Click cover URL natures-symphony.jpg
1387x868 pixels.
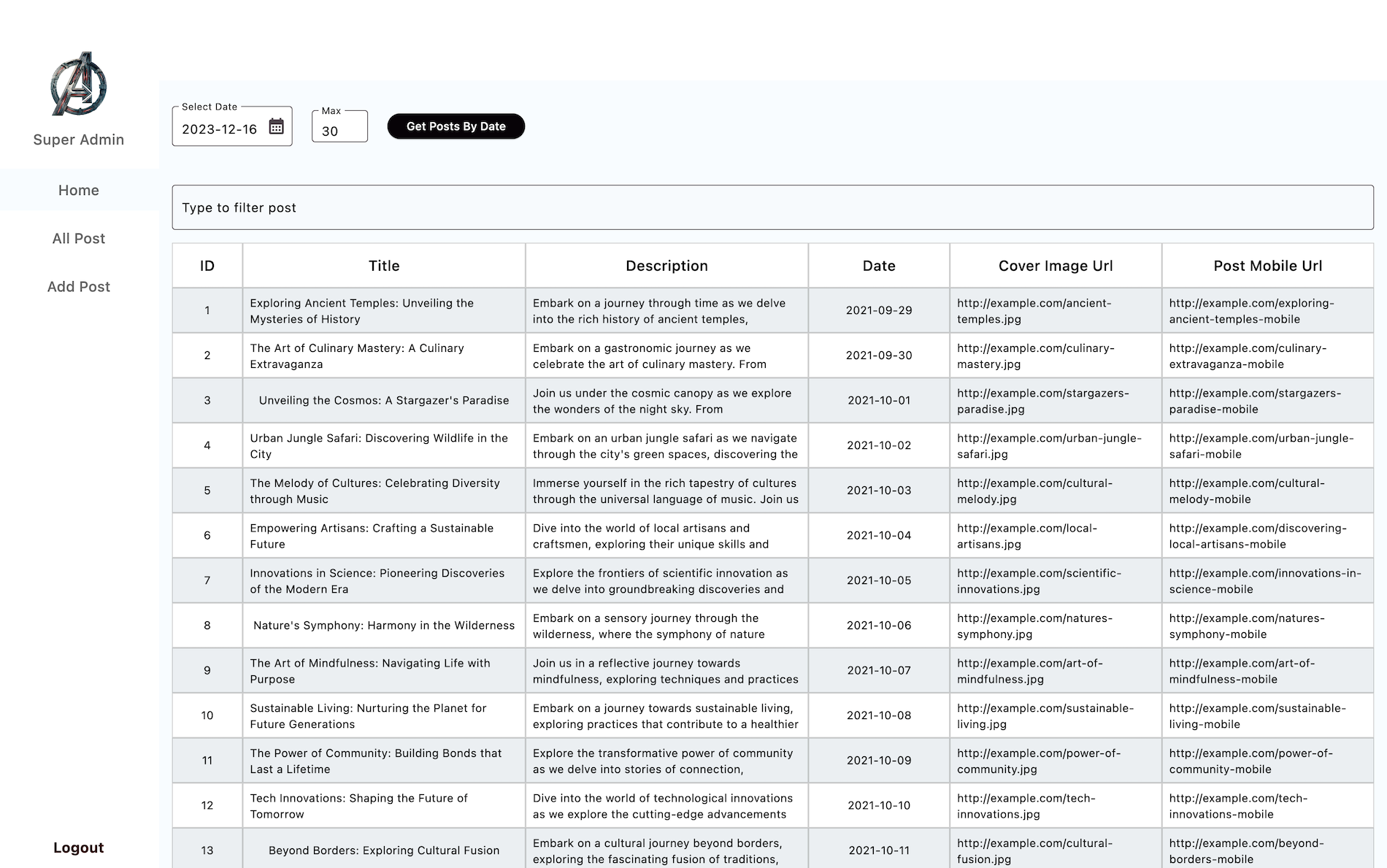(1035, 626)
